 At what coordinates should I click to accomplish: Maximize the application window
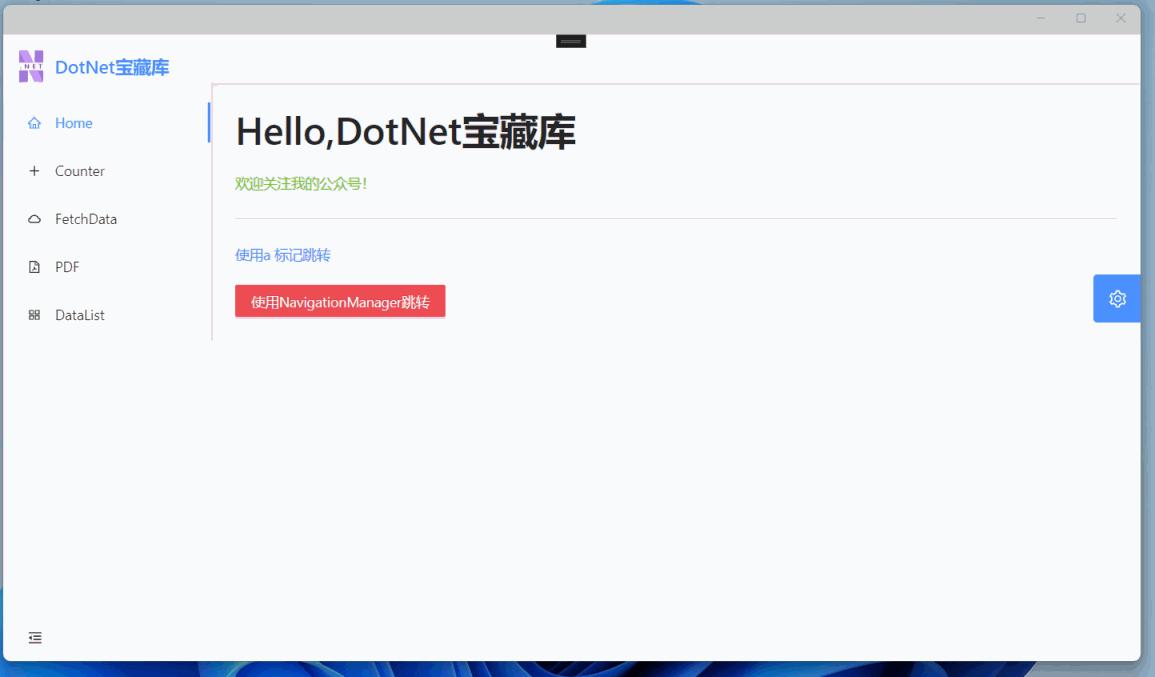tap(1081, 18)
